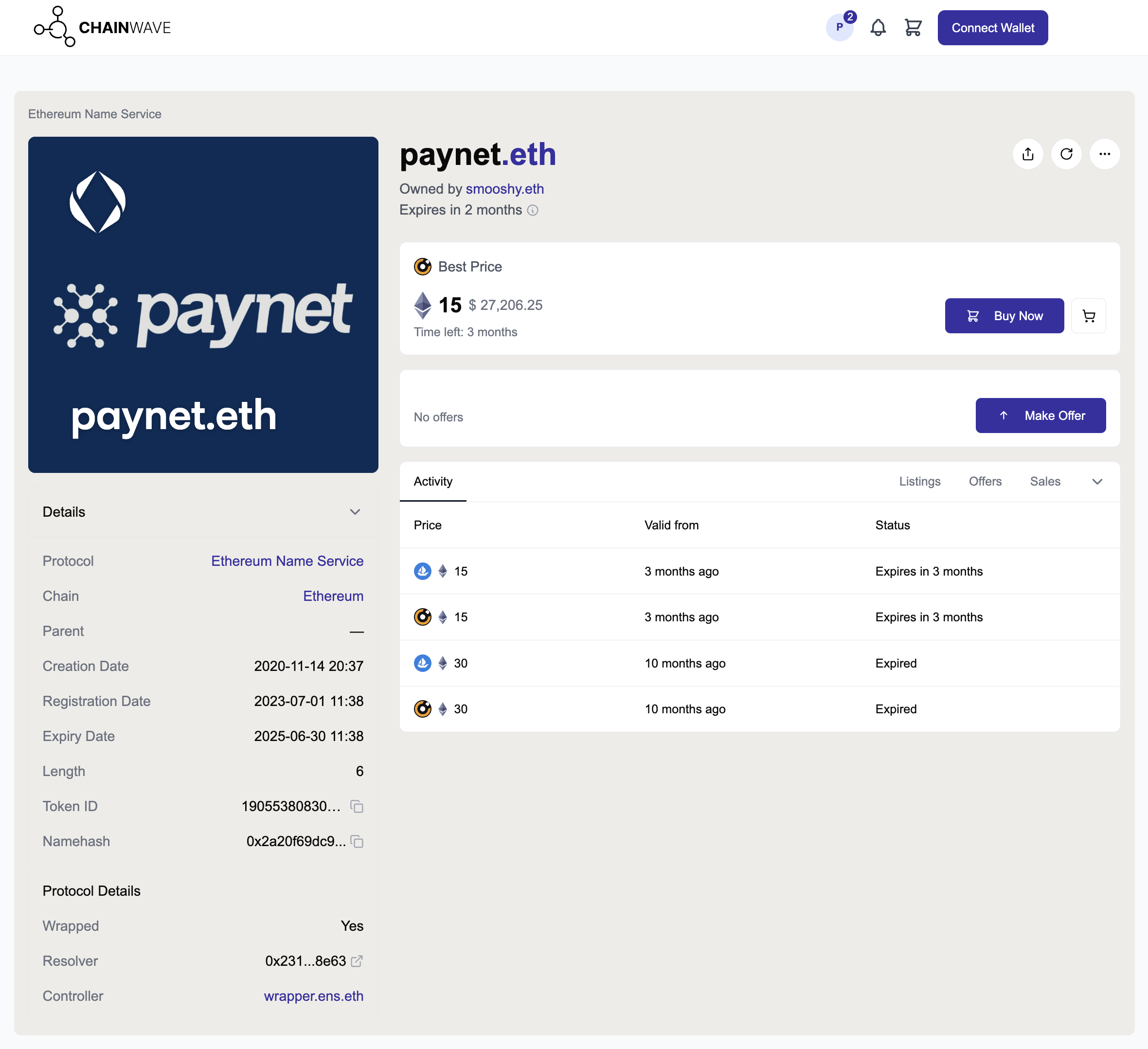The height and width of the screenshot is (1049, 1148).
Task: Click the Resolver address 0x231...8e63
Action: point(305,961)
